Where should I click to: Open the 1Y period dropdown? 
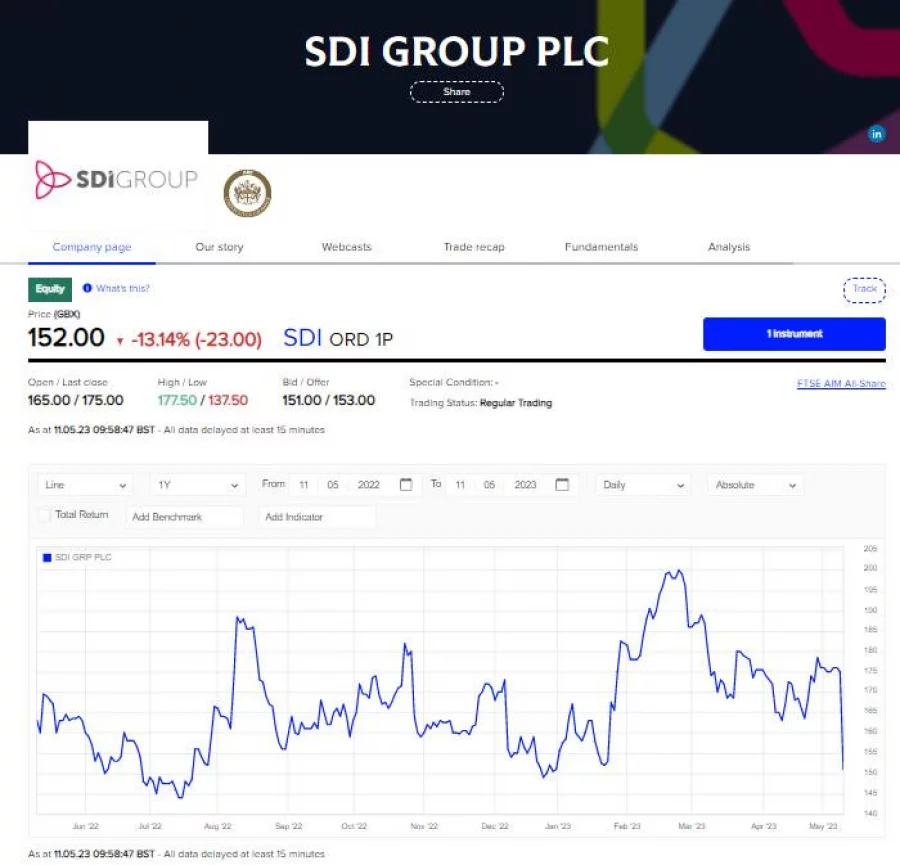point(197,485)
